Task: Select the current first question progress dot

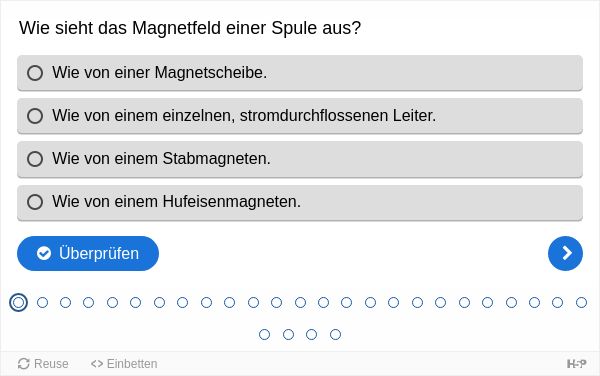Action: pos(18,303)
